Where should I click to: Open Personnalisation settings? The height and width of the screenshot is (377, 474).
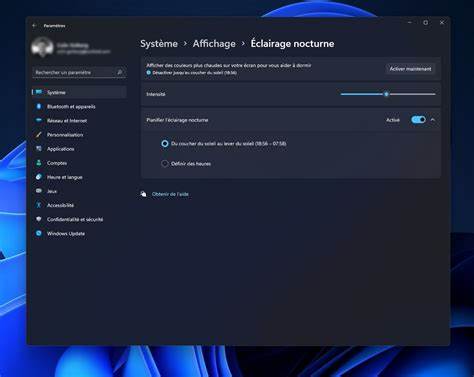click(79, 135)
